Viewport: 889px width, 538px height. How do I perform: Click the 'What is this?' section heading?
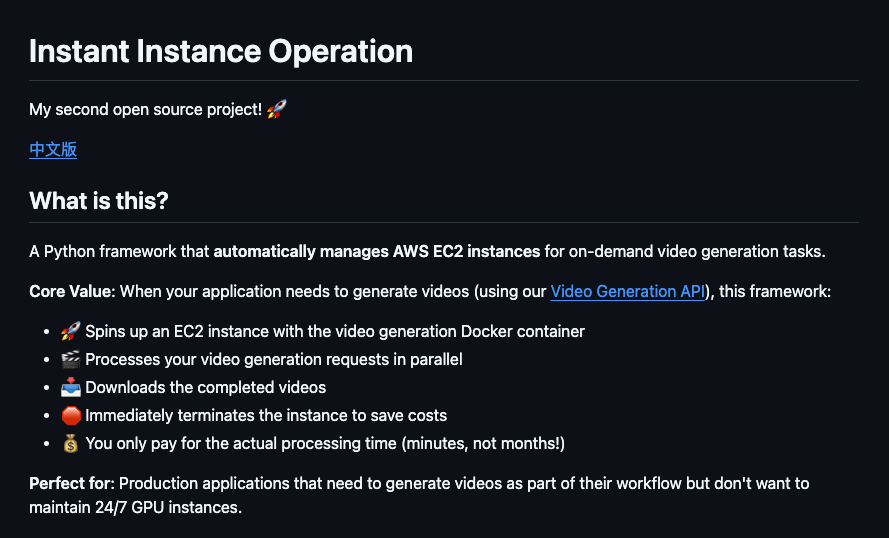coord(99,201)
